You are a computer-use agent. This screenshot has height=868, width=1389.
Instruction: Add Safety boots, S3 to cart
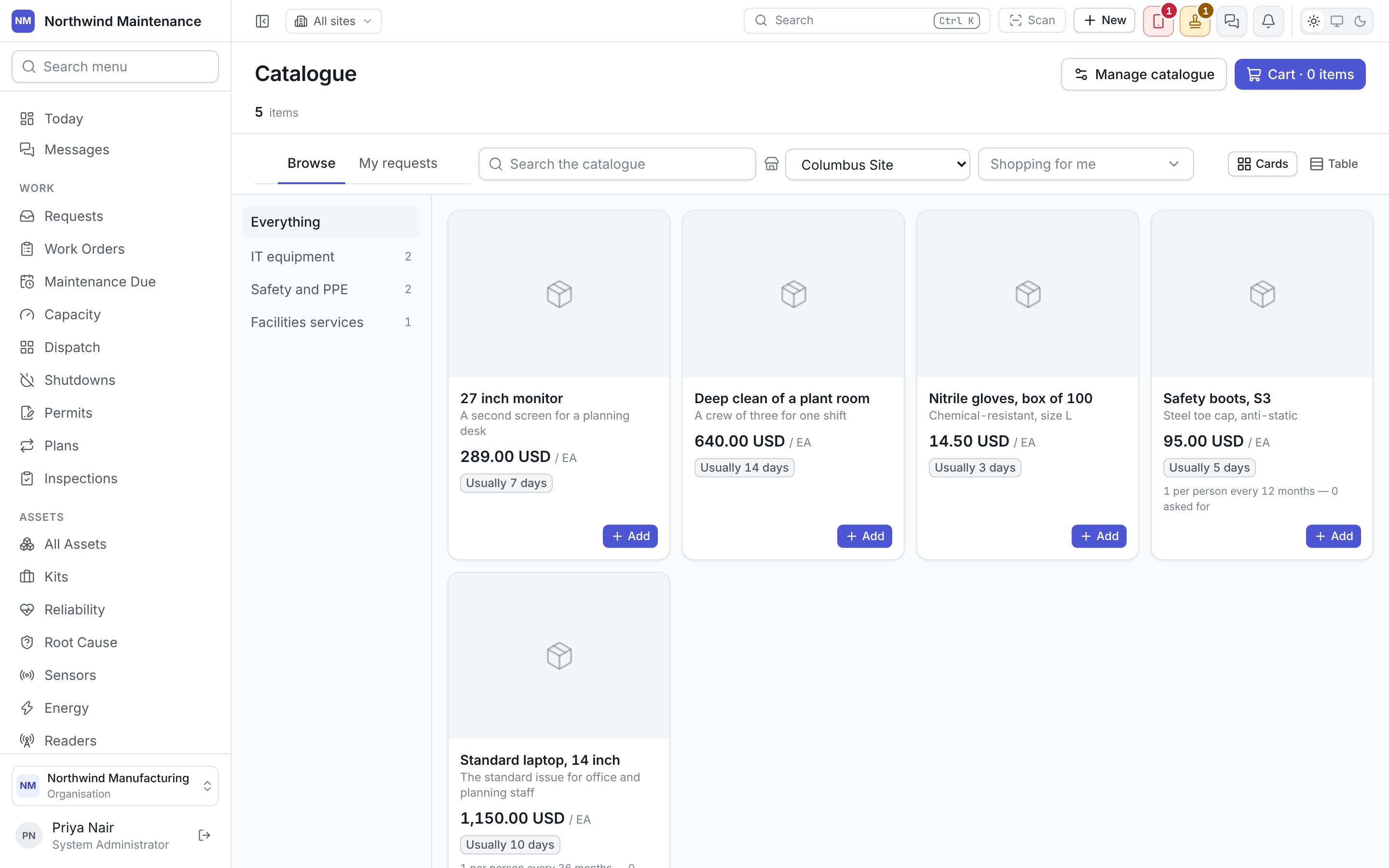1333,536
